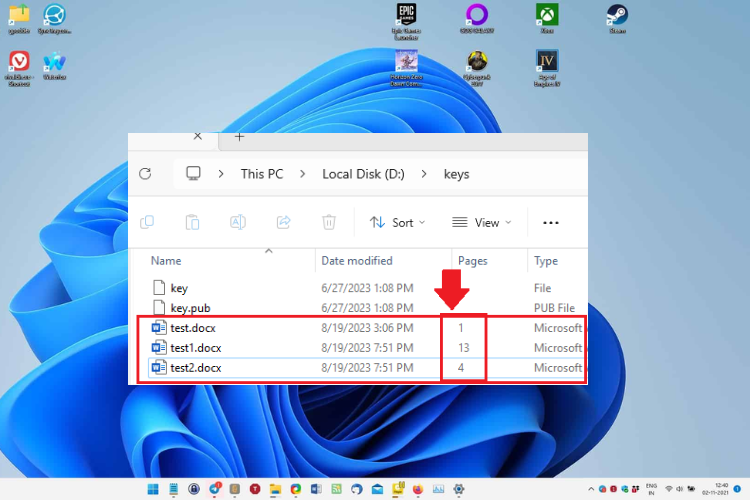Select Local Disk (D:) in the breadcrumb
This screenshot has width=750, height=500.
coord(363,174)
